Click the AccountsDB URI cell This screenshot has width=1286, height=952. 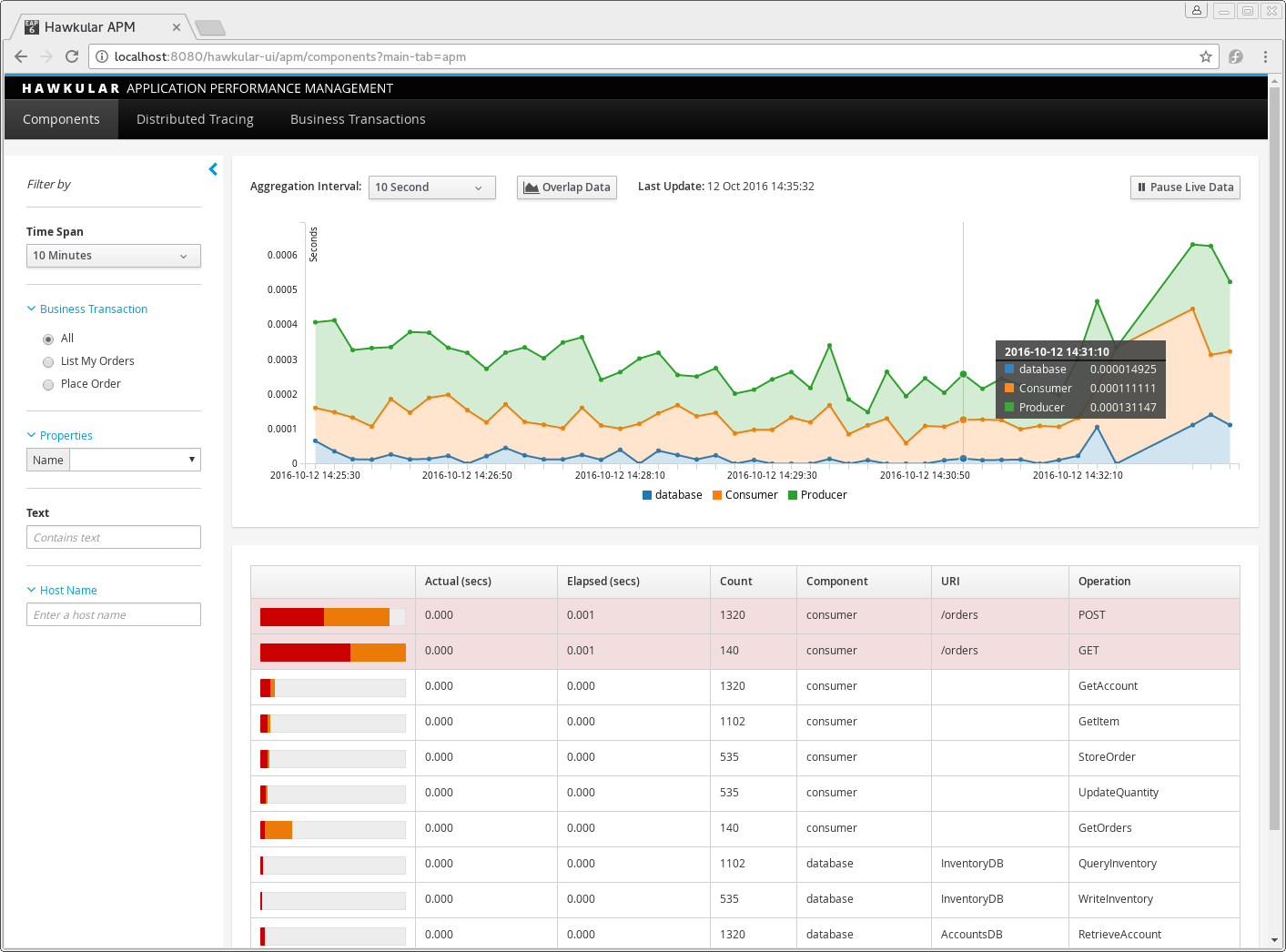click(1000, 935)
